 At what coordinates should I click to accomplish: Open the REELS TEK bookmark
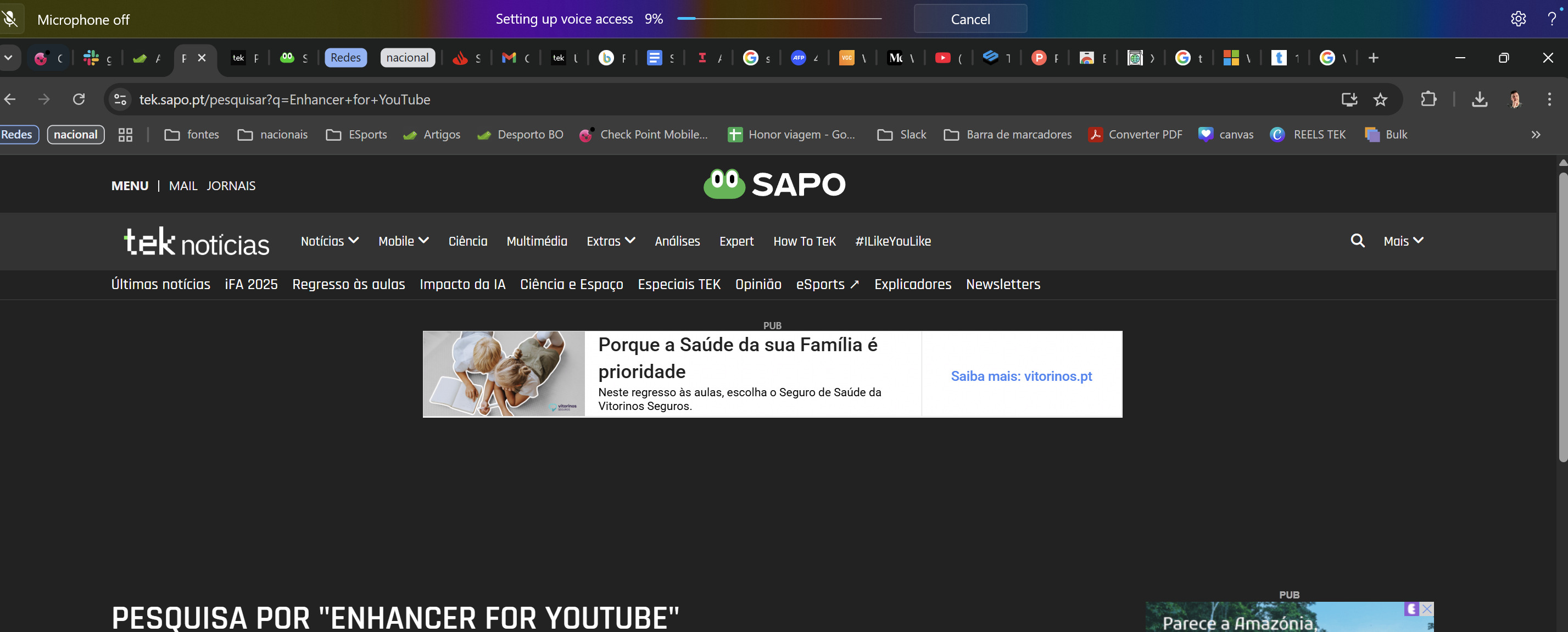click(1308, 135)
